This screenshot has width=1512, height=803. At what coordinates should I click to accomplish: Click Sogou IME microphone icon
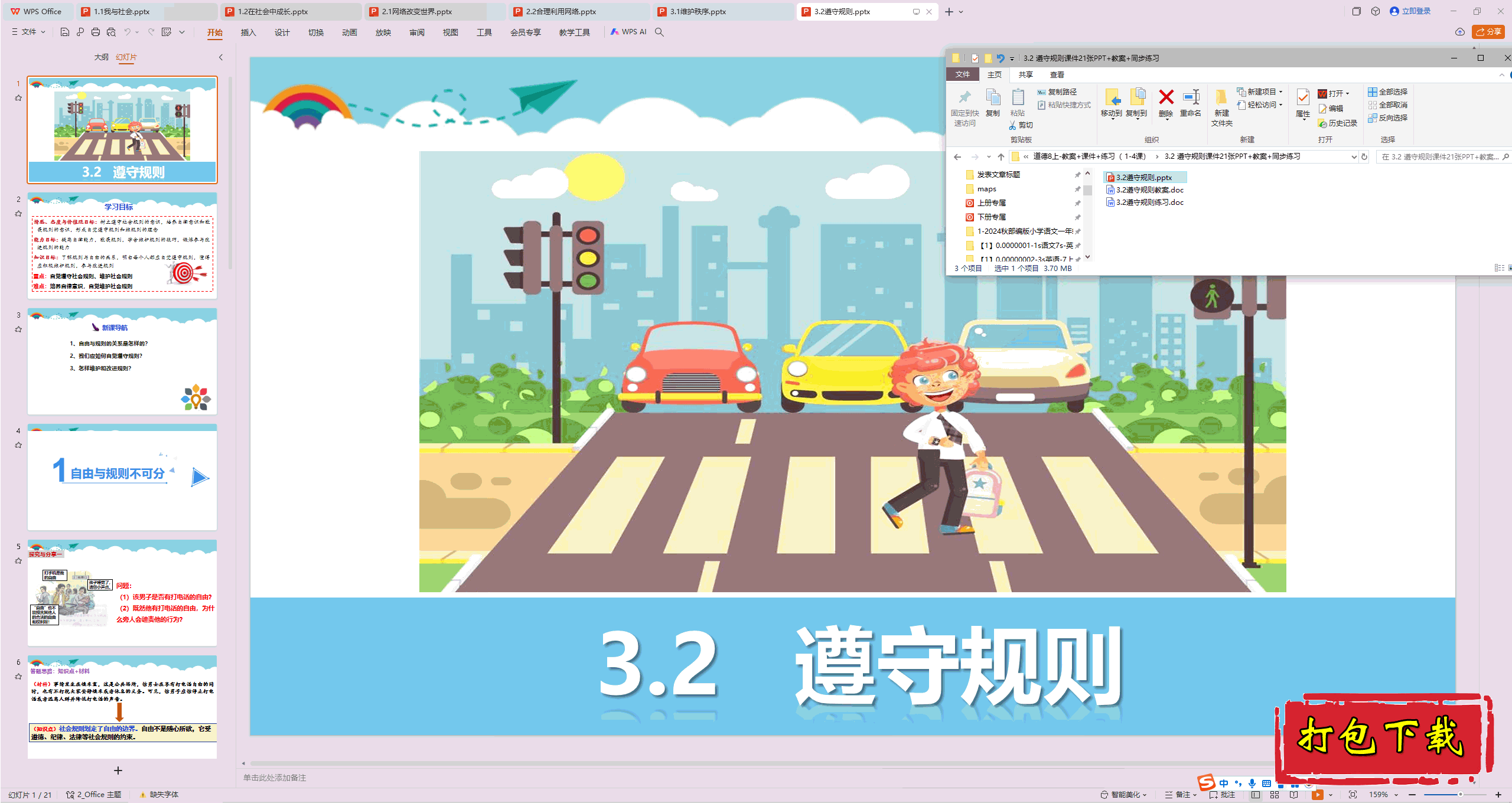[x=1252, y=783]
